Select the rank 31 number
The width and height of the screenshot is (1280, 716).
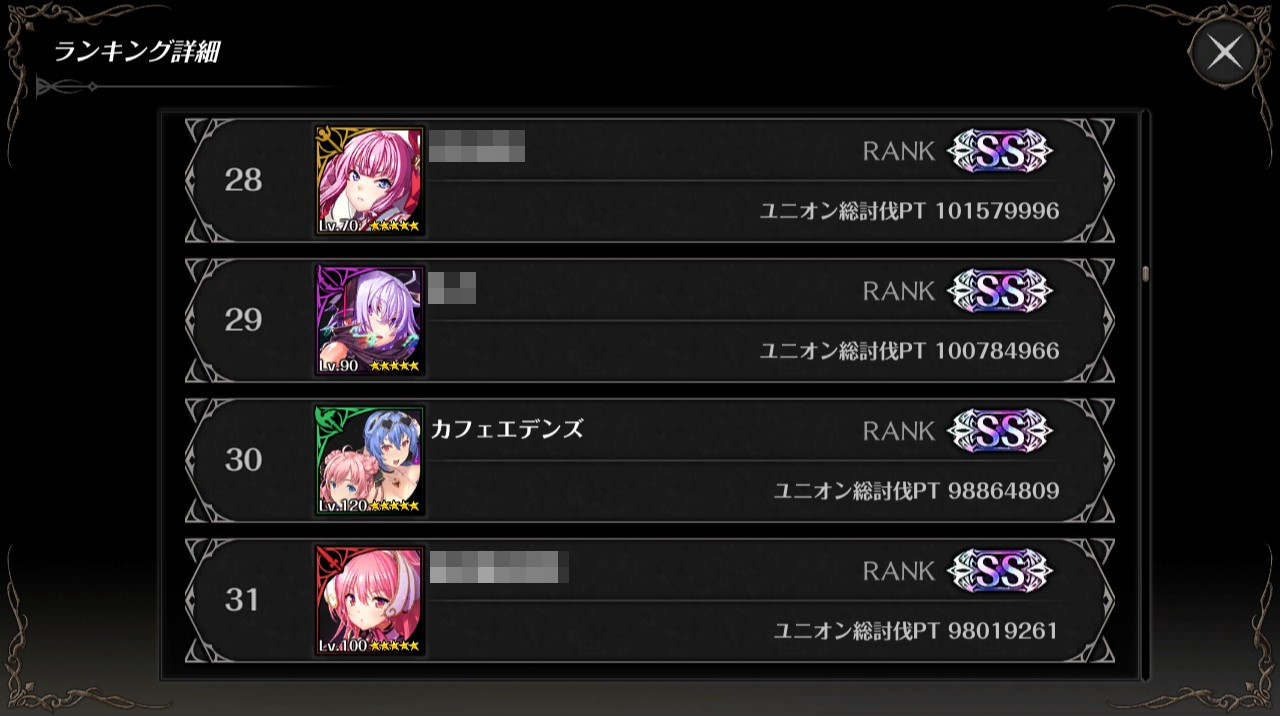tap(243, 600)
